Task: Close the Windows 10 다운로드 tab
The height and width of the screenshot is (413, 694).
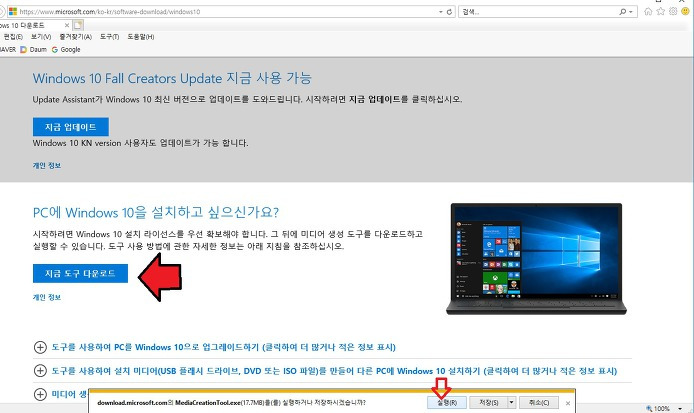Action: (x=67, y=25)
